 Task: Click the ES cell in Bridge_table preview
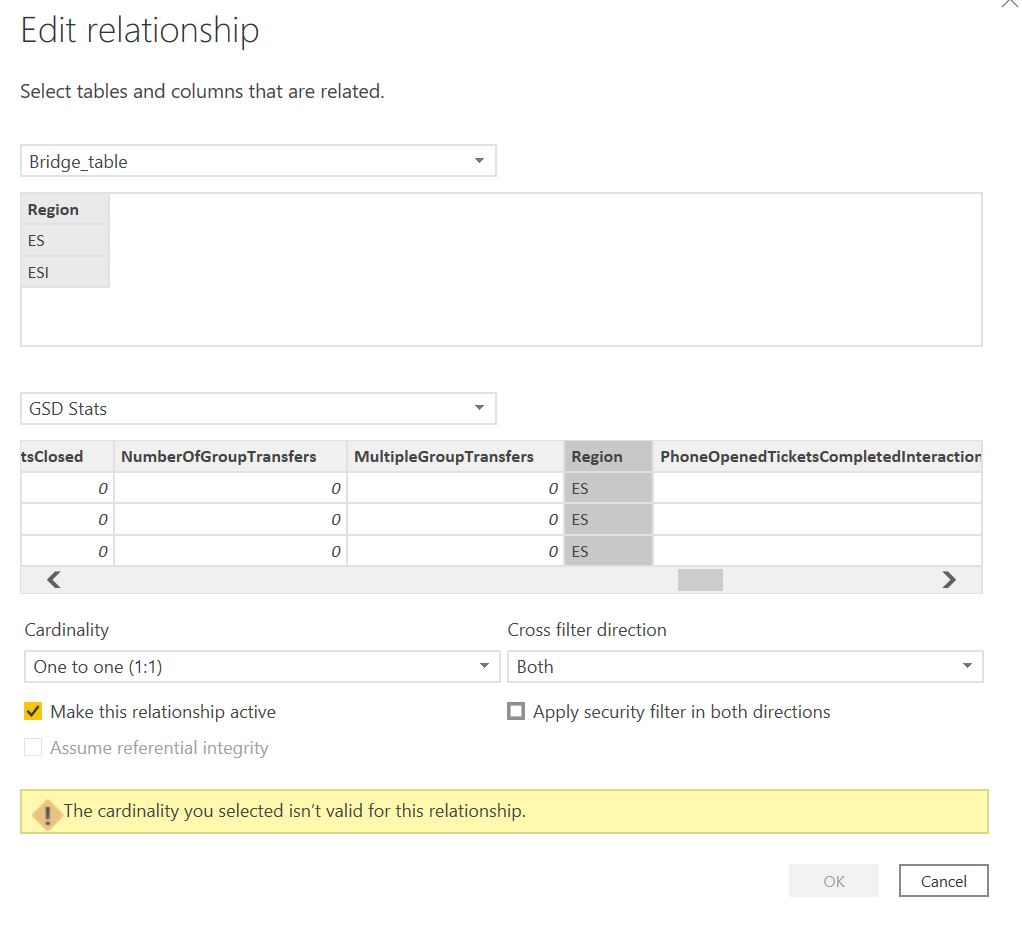pos(65,240)
